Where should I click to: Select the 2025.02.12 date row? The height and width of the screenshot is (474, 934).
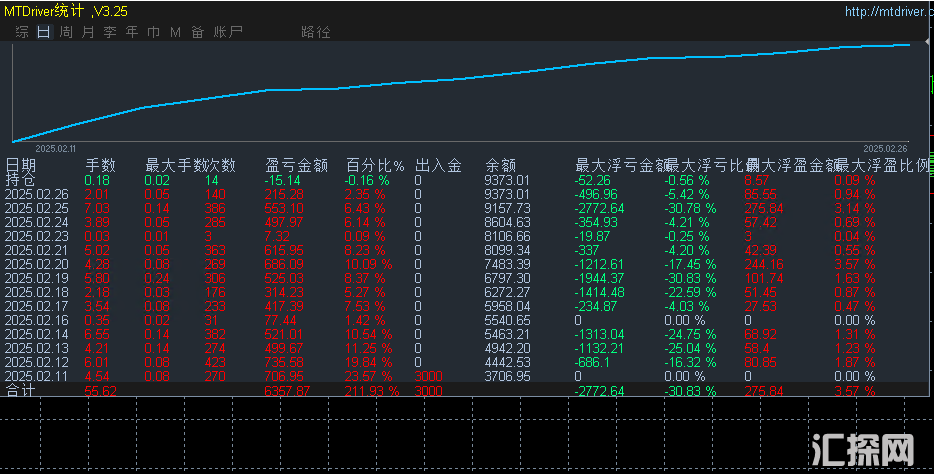pos(36,362)
